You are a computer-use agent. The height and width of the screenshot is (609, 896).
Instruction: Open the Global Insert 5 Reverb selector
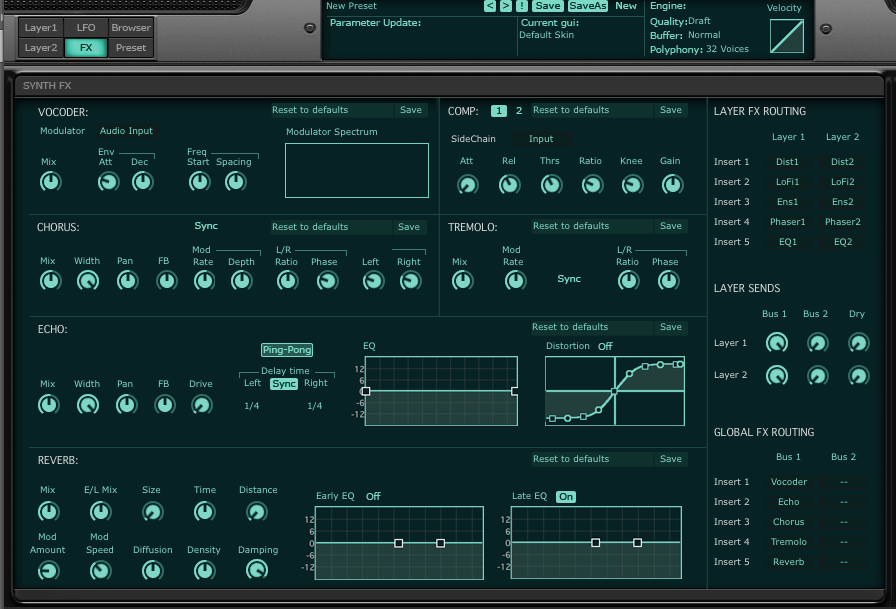(x=788, y=561)
